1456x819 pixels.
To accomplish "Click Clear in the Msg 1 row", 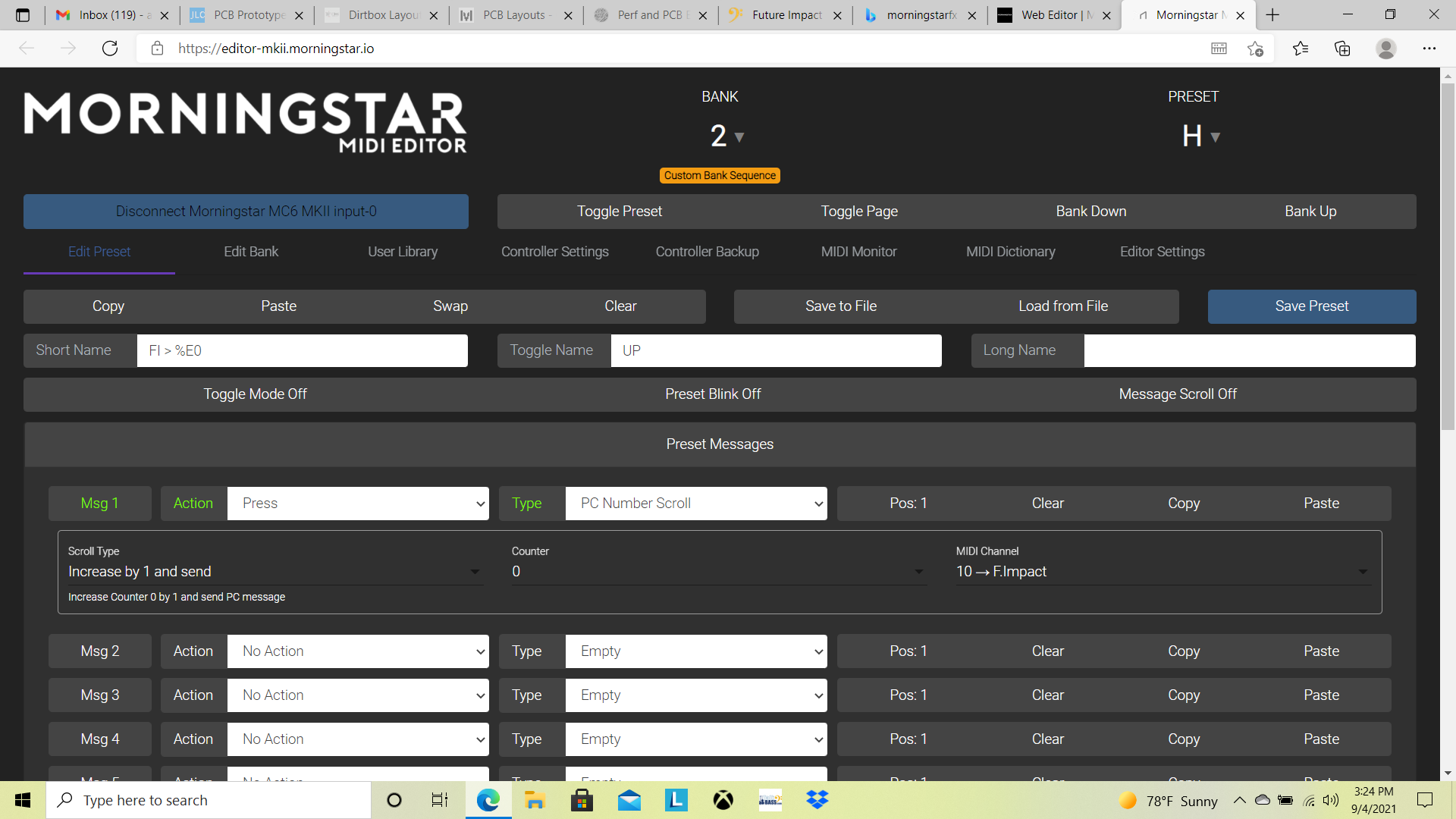I will [1048, 504].
